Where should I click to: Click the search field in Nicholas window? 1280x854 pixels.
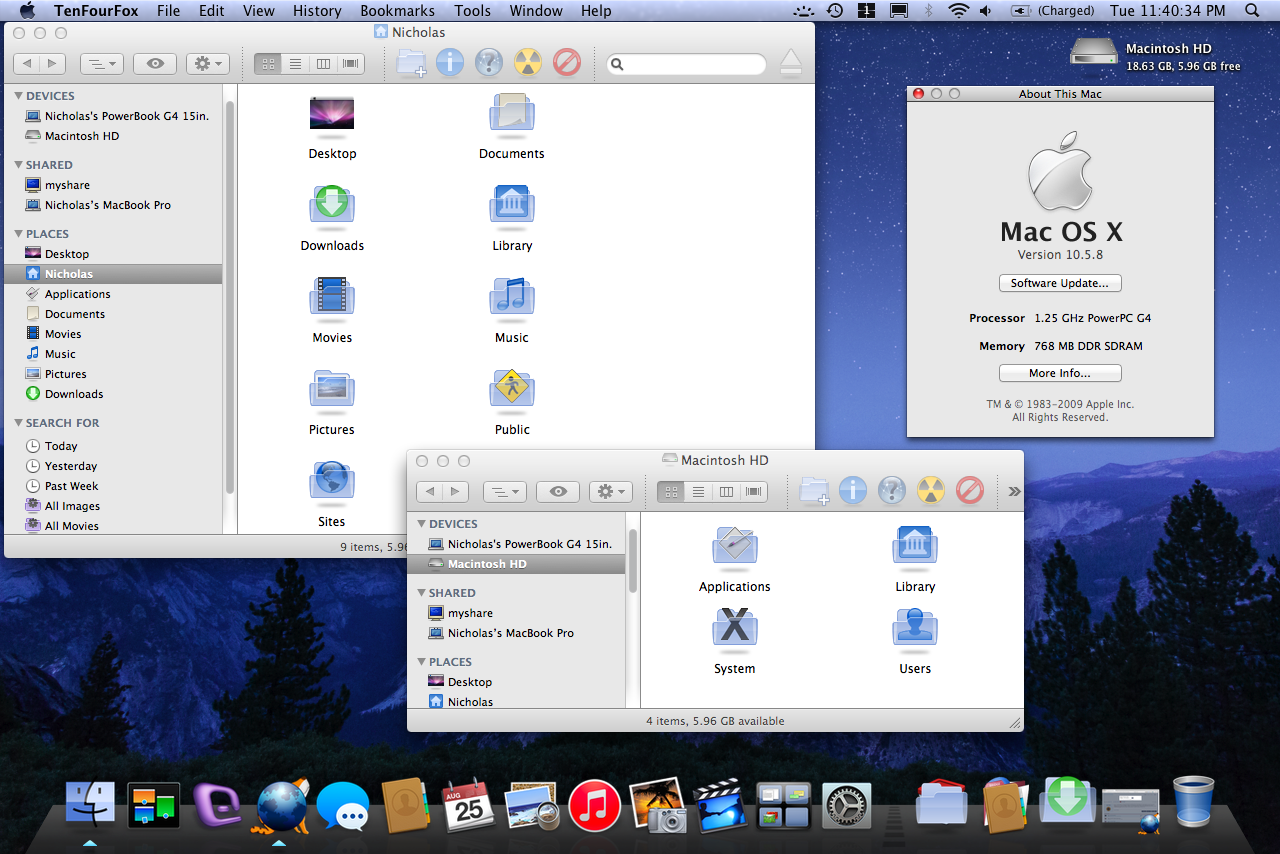click(686, 64)
